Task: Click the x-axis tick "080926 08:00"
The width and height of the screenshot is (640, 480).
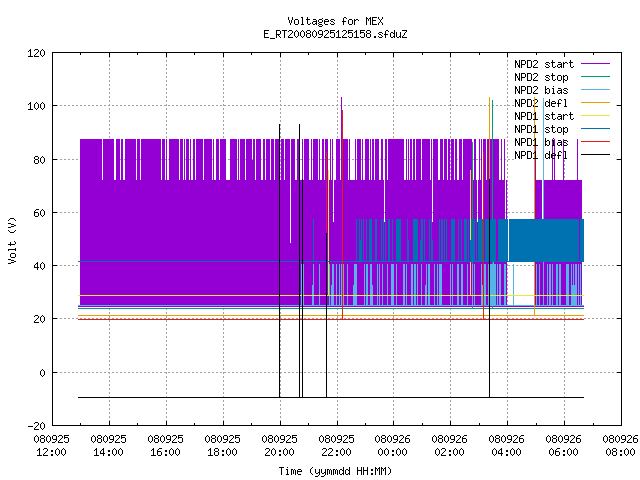Action: (x=620, y=446)
